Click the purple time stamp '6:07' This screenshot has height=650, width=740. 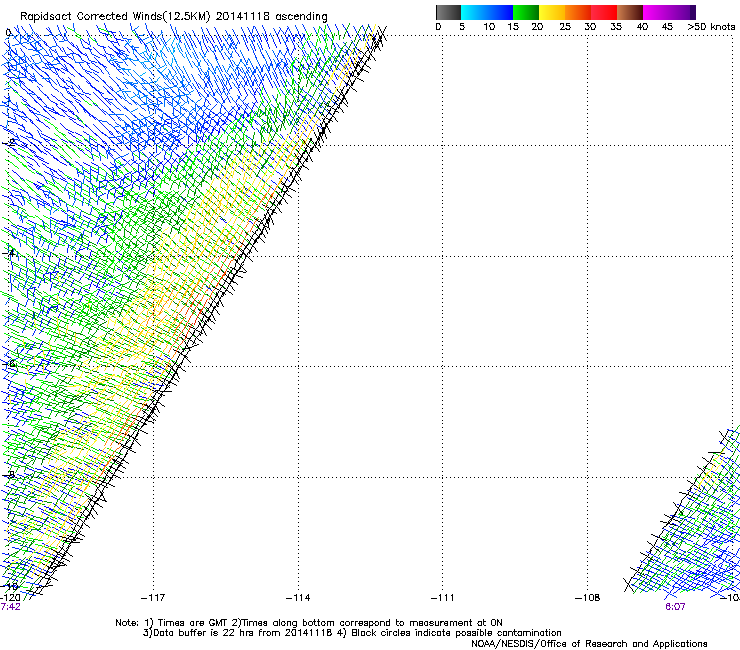(x=675, y=607)
